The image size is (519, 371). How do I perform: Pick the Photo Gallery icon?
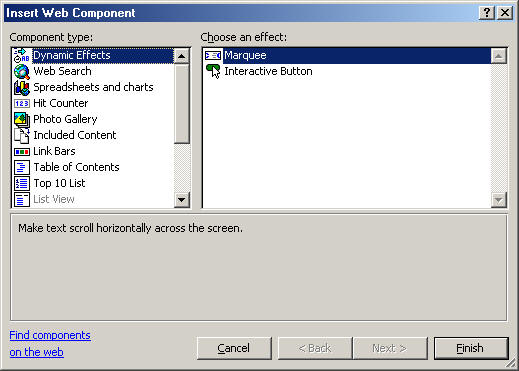click(22, 119)
